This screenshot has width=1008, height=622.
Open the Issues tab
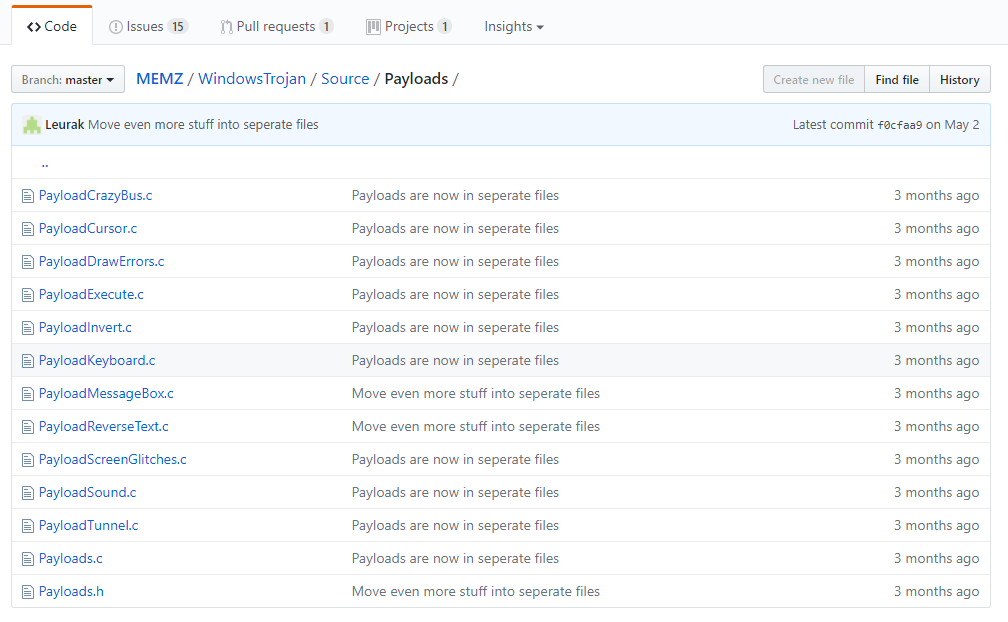point(148,26)
